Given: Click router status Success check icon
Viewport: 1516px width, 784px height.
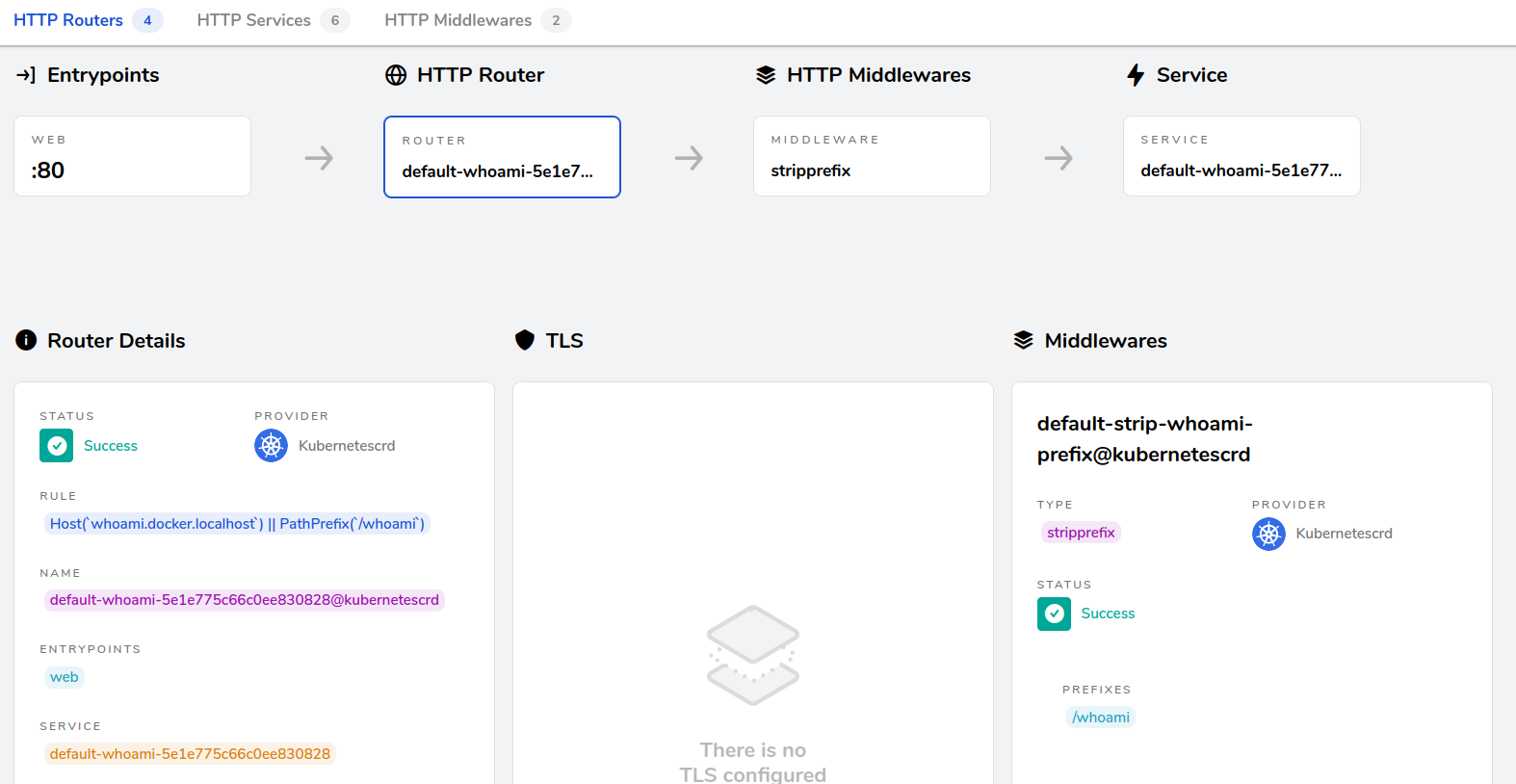Looking at the screenshot, I should click(57, 446).
